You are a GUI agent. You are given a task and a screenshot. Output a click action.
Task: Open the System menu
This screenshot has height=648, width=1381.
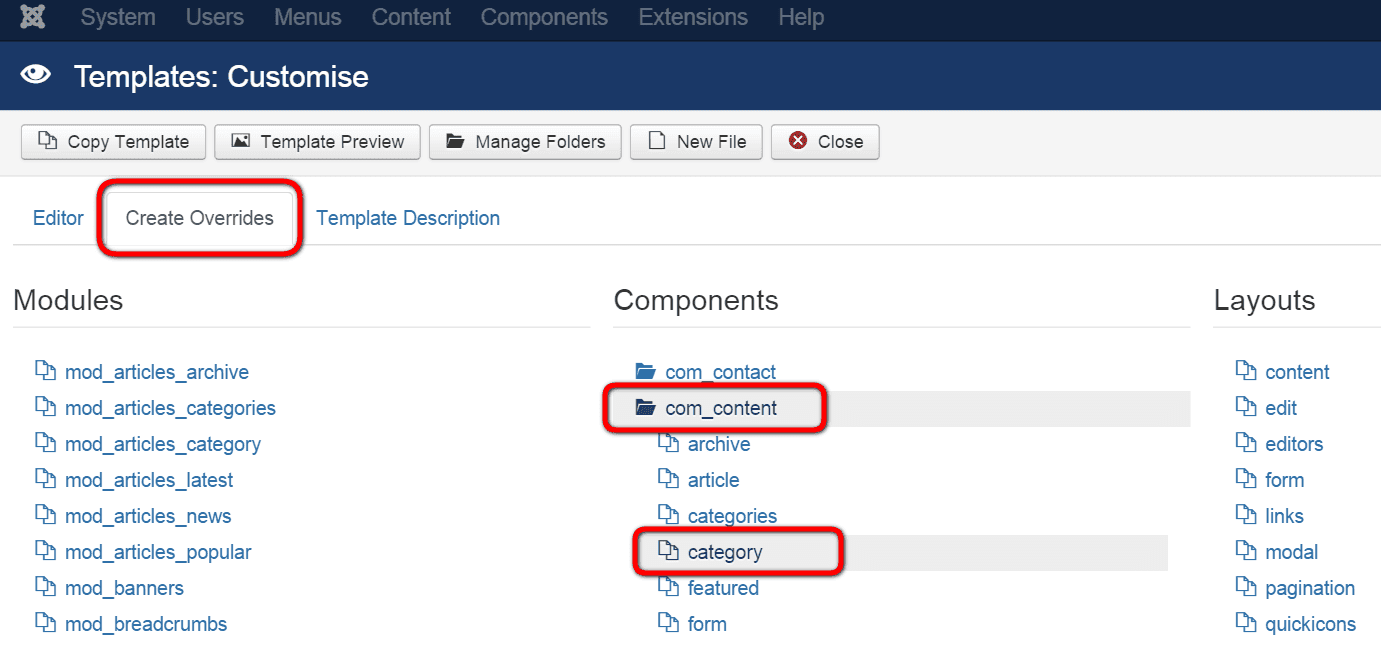(118, 17)
